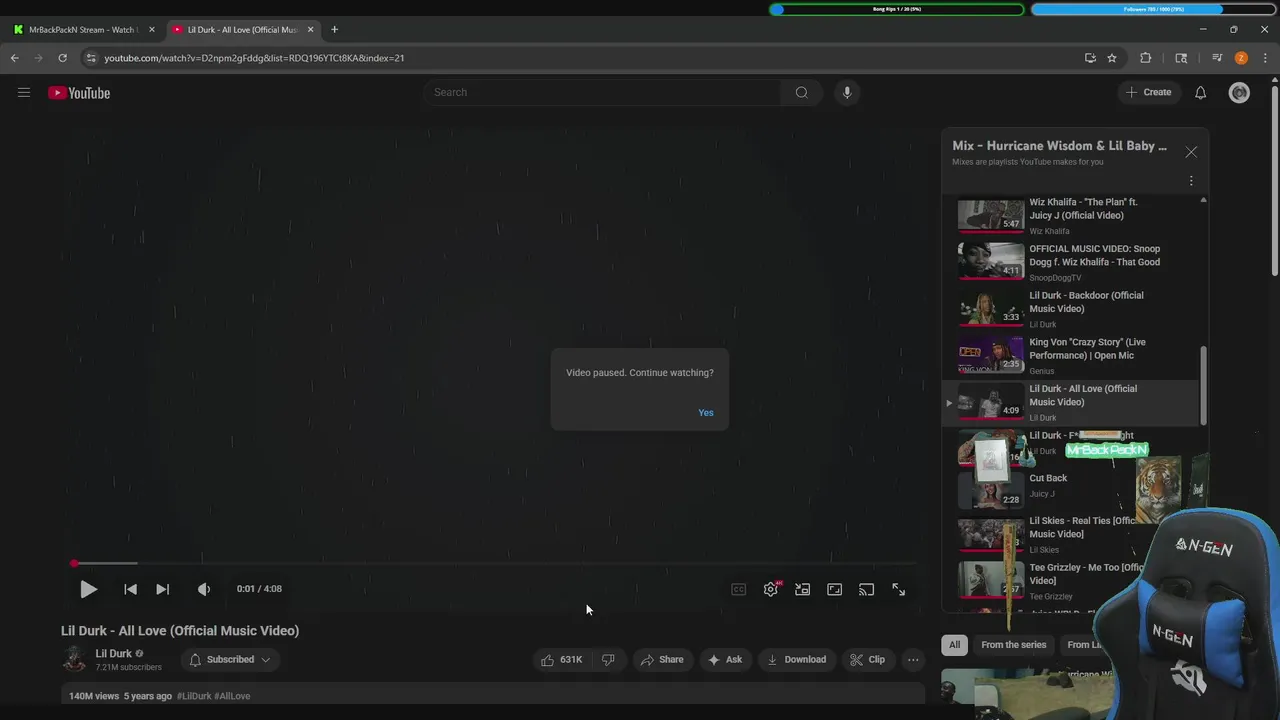
Task: Click the Ask button
Action: click(x=724, y=660)
